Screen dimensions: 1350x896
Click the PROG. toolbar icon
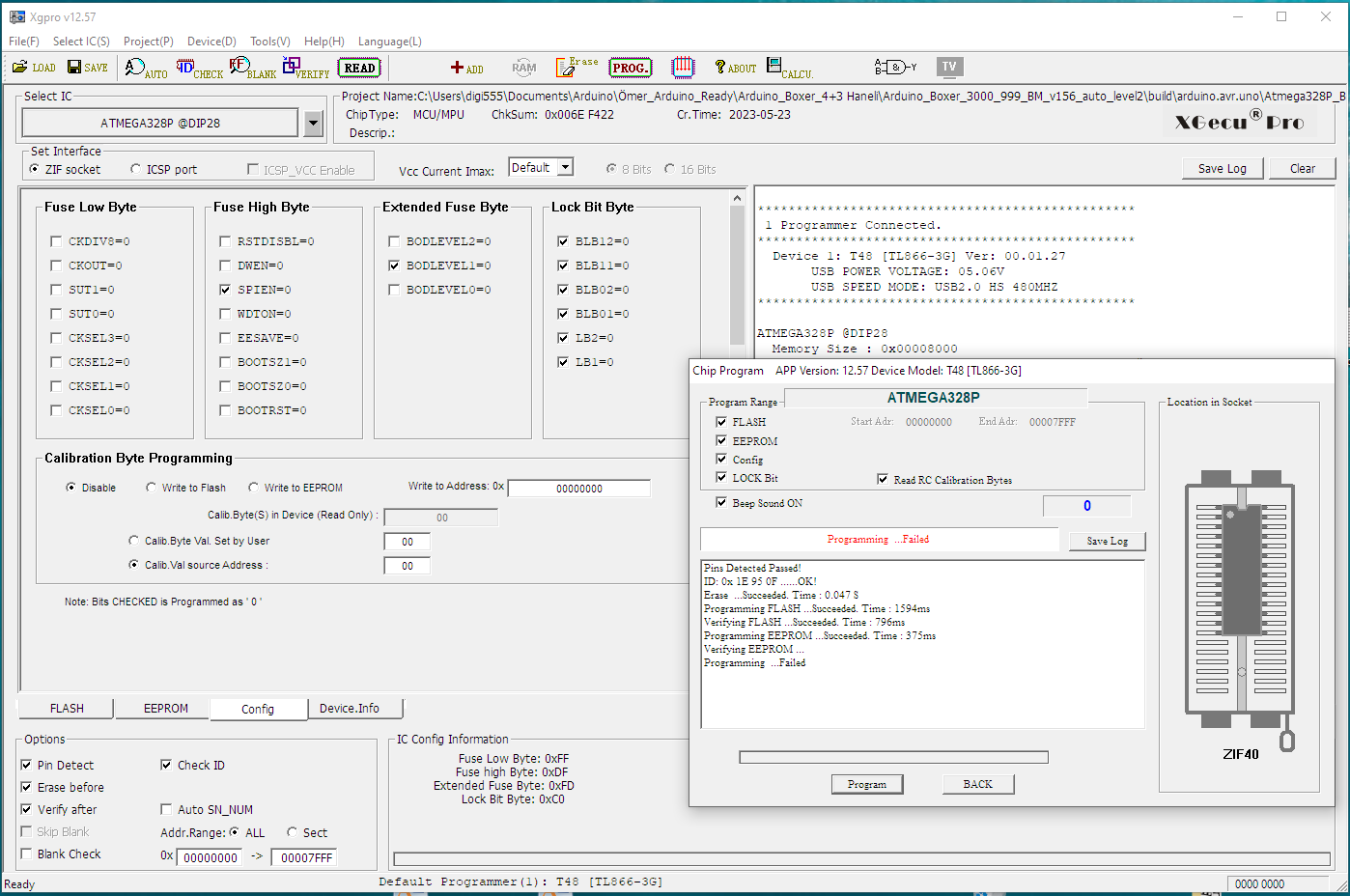tap(631, 68)
